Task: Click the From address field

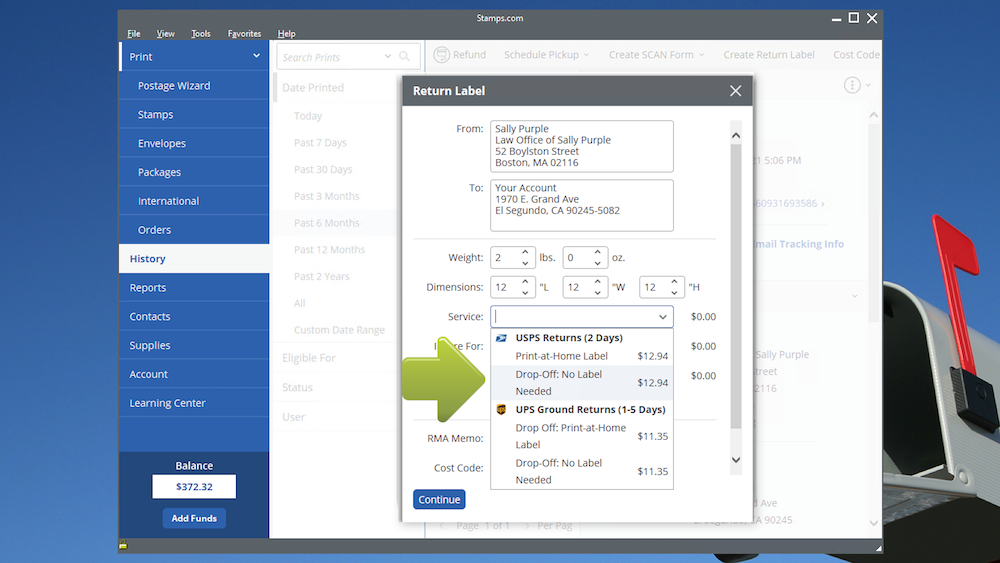Action: coord(582,146)
